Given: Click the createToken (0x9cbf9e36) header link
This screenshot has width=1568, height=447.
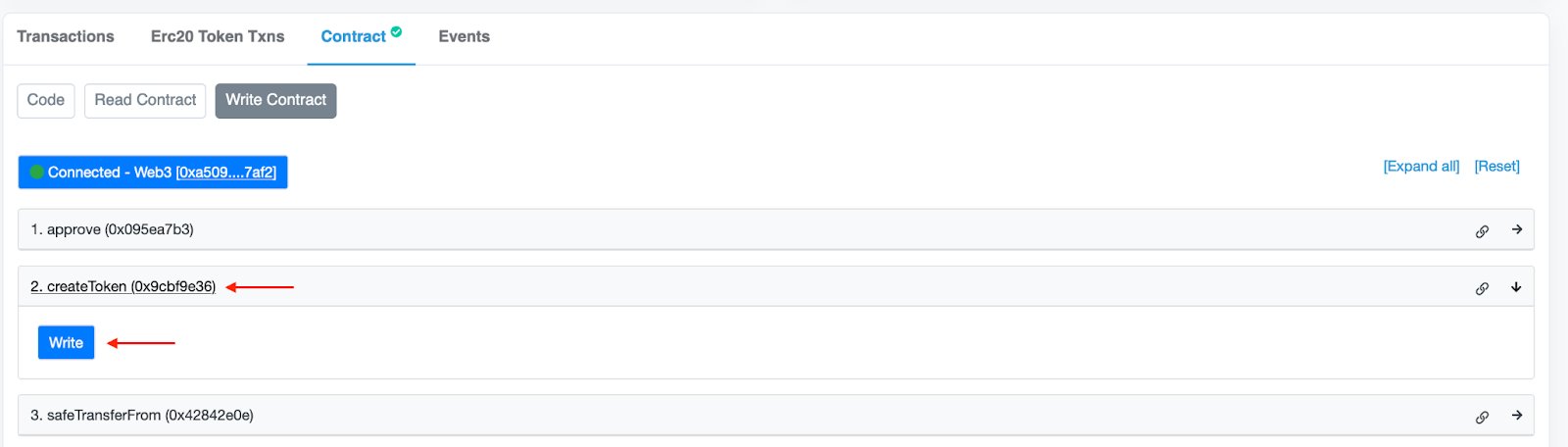Looking at the screenshot, I should tap(122, 286).
